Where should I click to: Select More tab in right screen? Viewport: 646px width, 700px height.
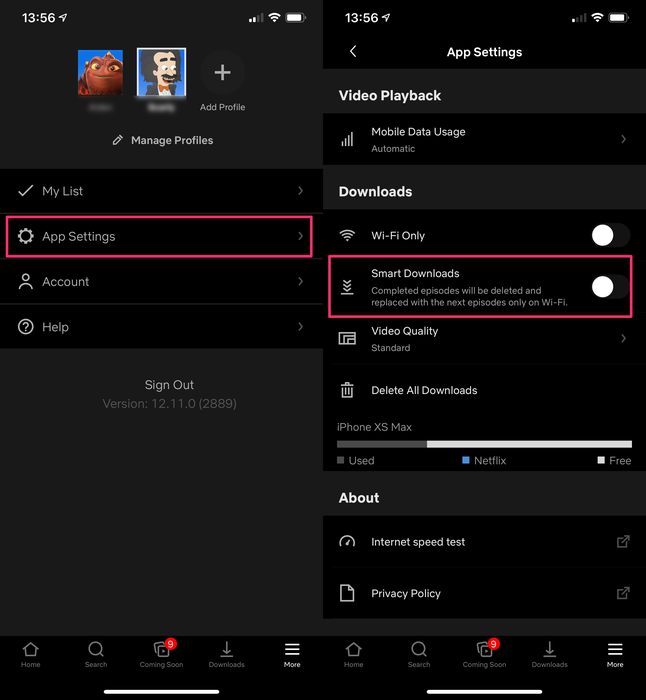click(x=615, y=654)
